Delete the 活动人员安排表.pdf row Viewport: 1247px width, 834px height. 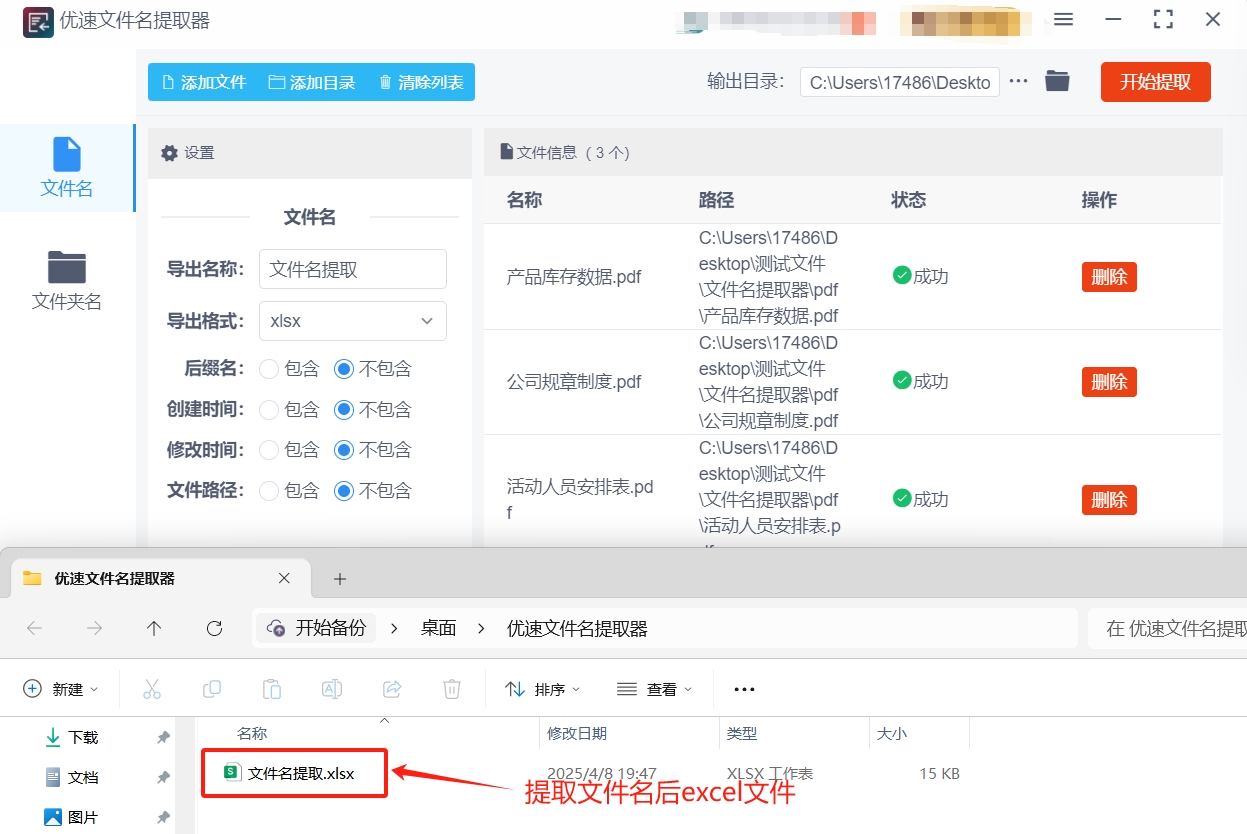point(1109,500)
